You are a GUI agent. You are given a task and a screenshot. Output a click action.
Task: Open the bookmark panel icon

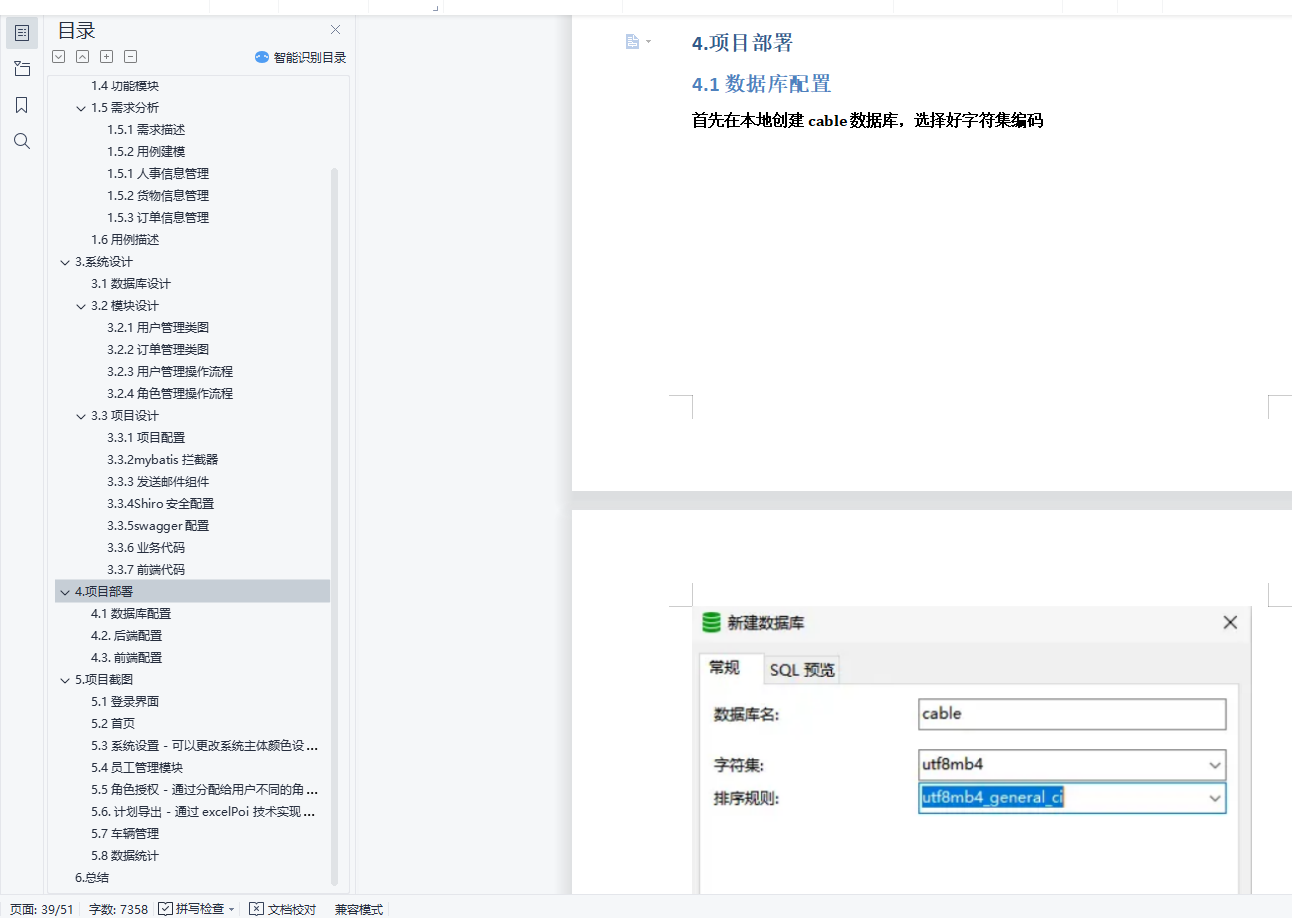tap(22, 105)
